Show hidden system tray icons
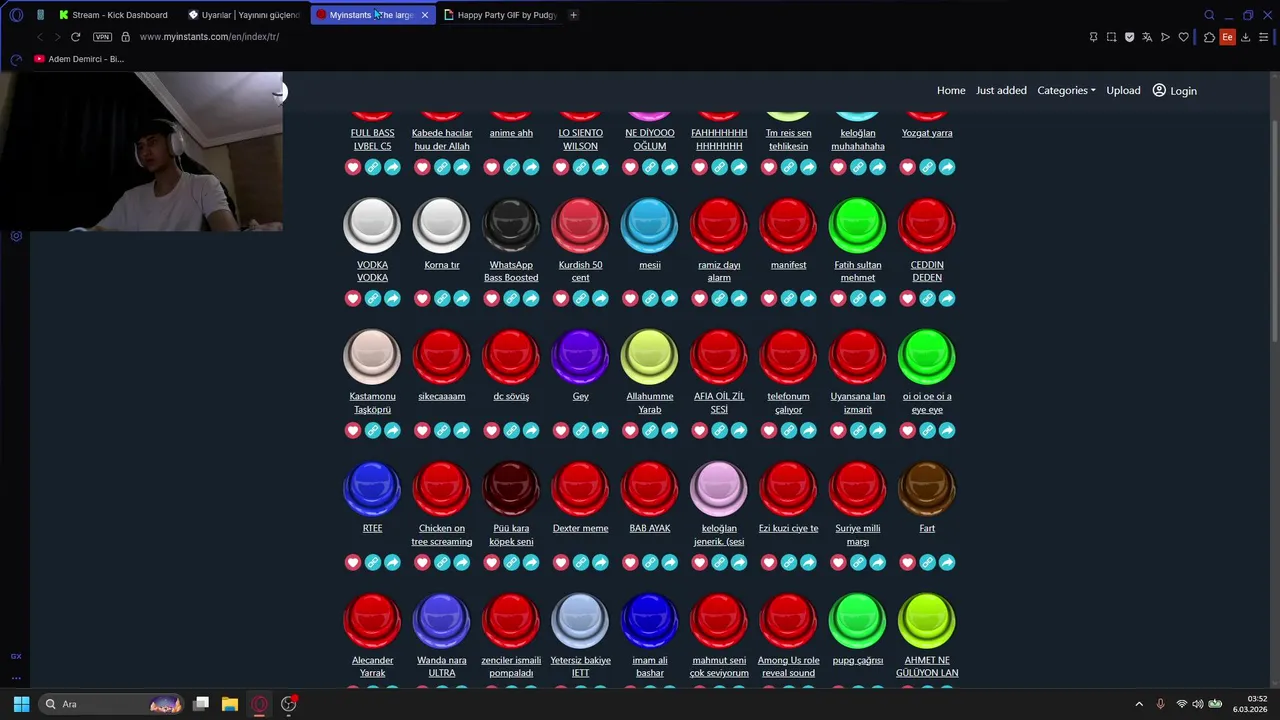The image size is (1280, 720). tap(1138, 704)
